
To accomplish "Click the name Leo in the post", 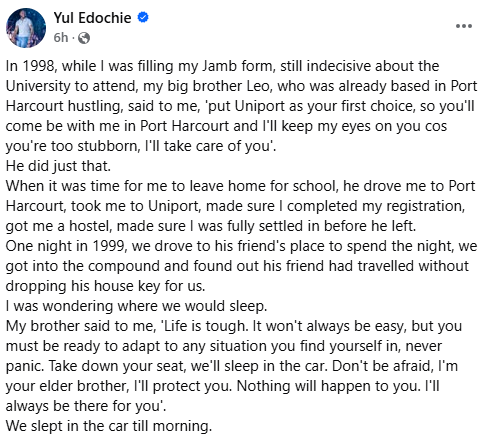I will coord(258,86).
